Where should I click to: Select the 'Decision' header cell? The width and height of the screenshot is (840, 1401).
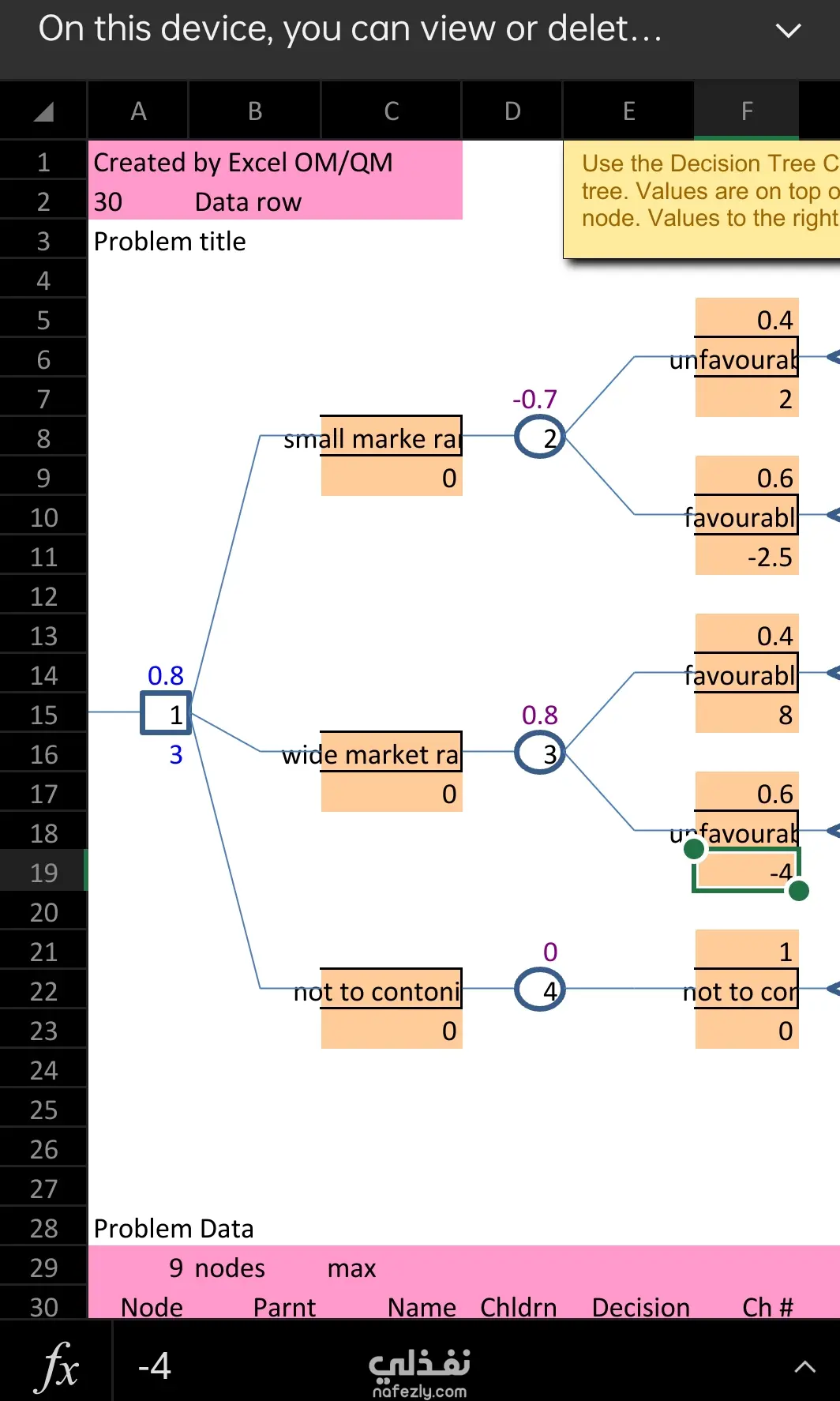641,1307
